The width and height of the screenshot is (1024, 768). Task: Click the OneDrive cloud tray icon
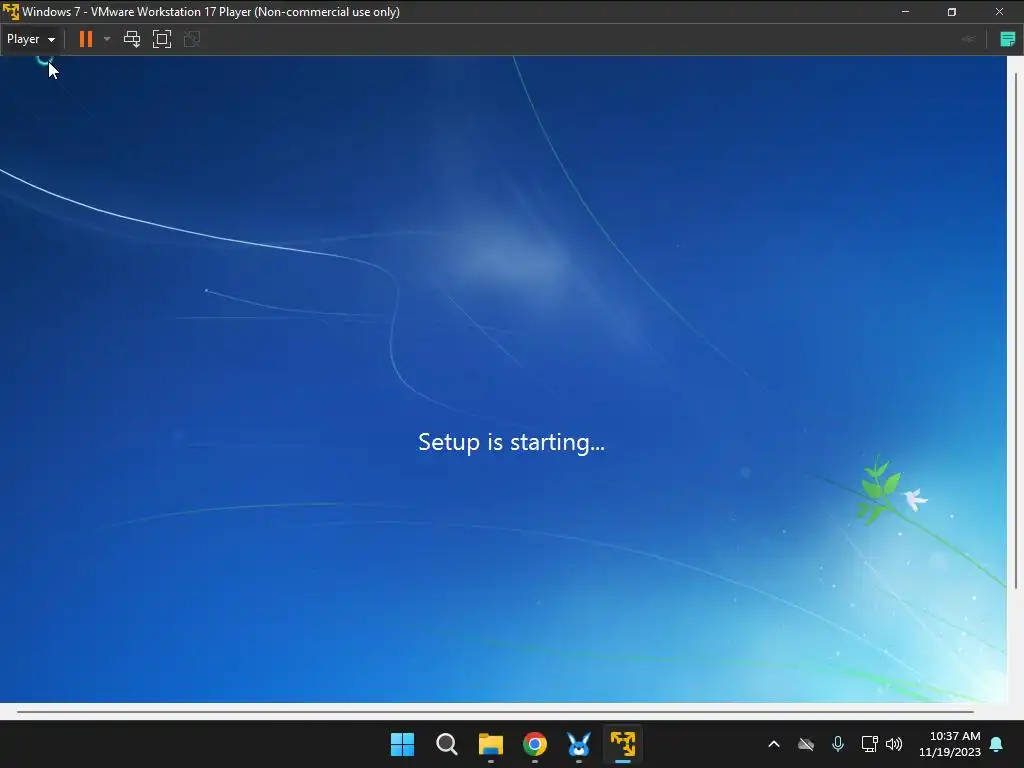tap(806, 744)
